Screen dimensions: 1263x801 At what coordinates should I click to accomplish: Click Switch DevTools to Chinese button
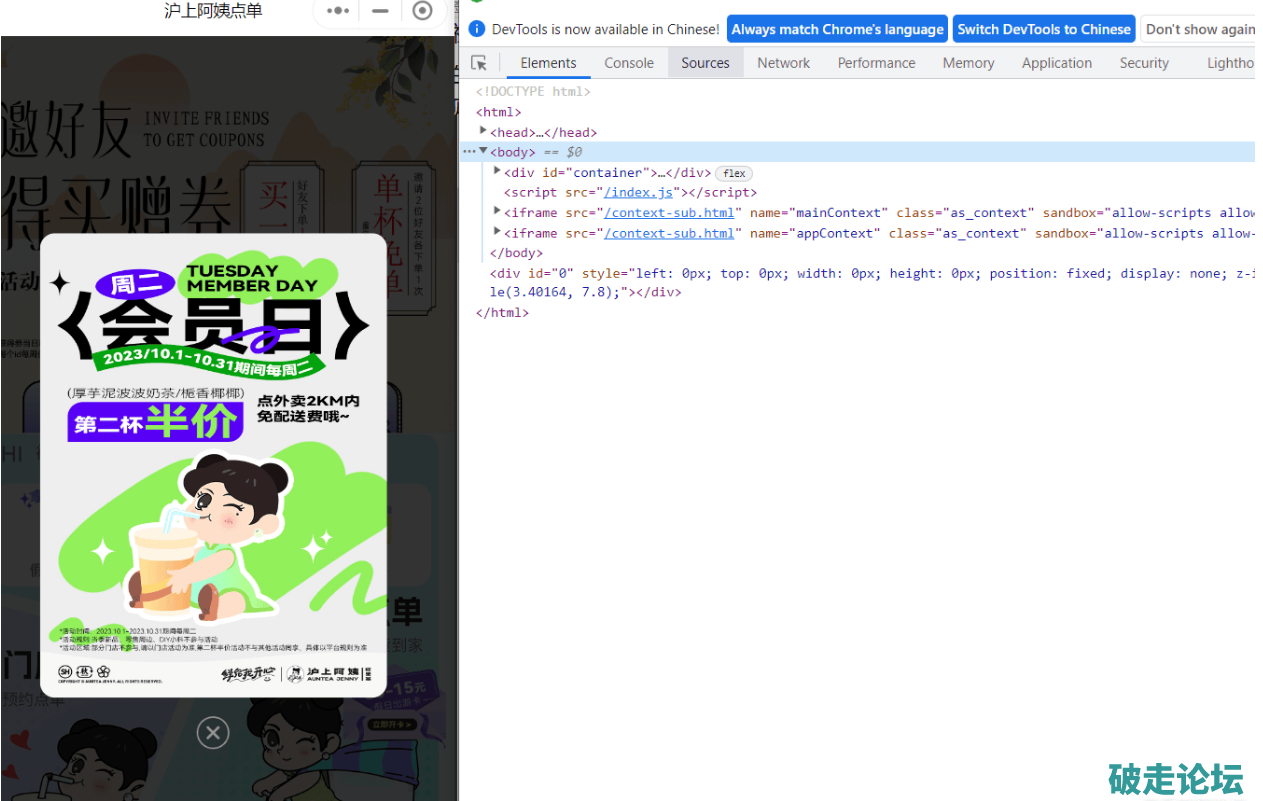(x=1043, y=29)
